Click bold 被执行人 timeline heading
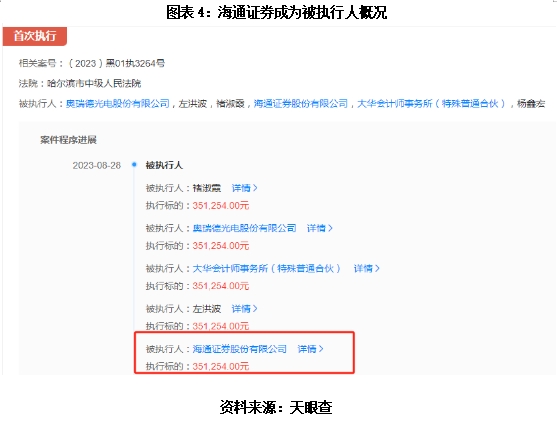 164,165
